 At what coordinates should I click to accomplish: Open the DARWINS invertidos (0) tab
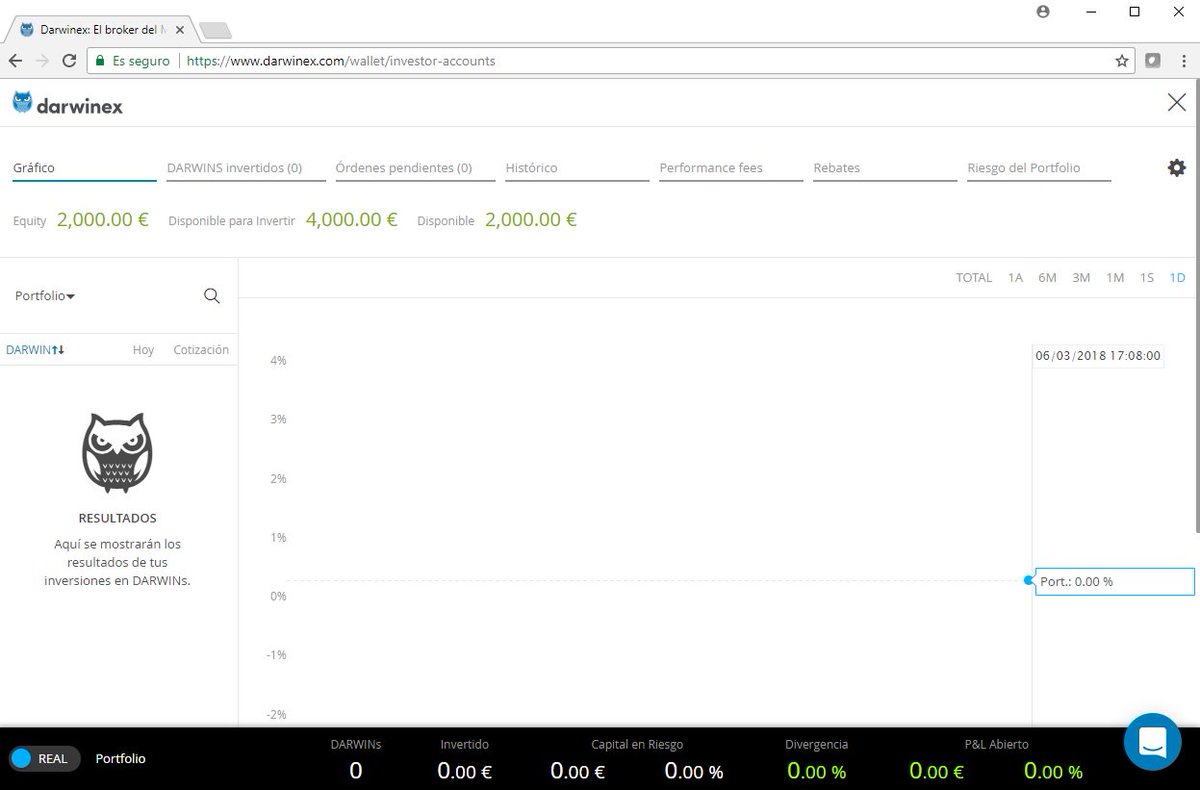point(246,168)
